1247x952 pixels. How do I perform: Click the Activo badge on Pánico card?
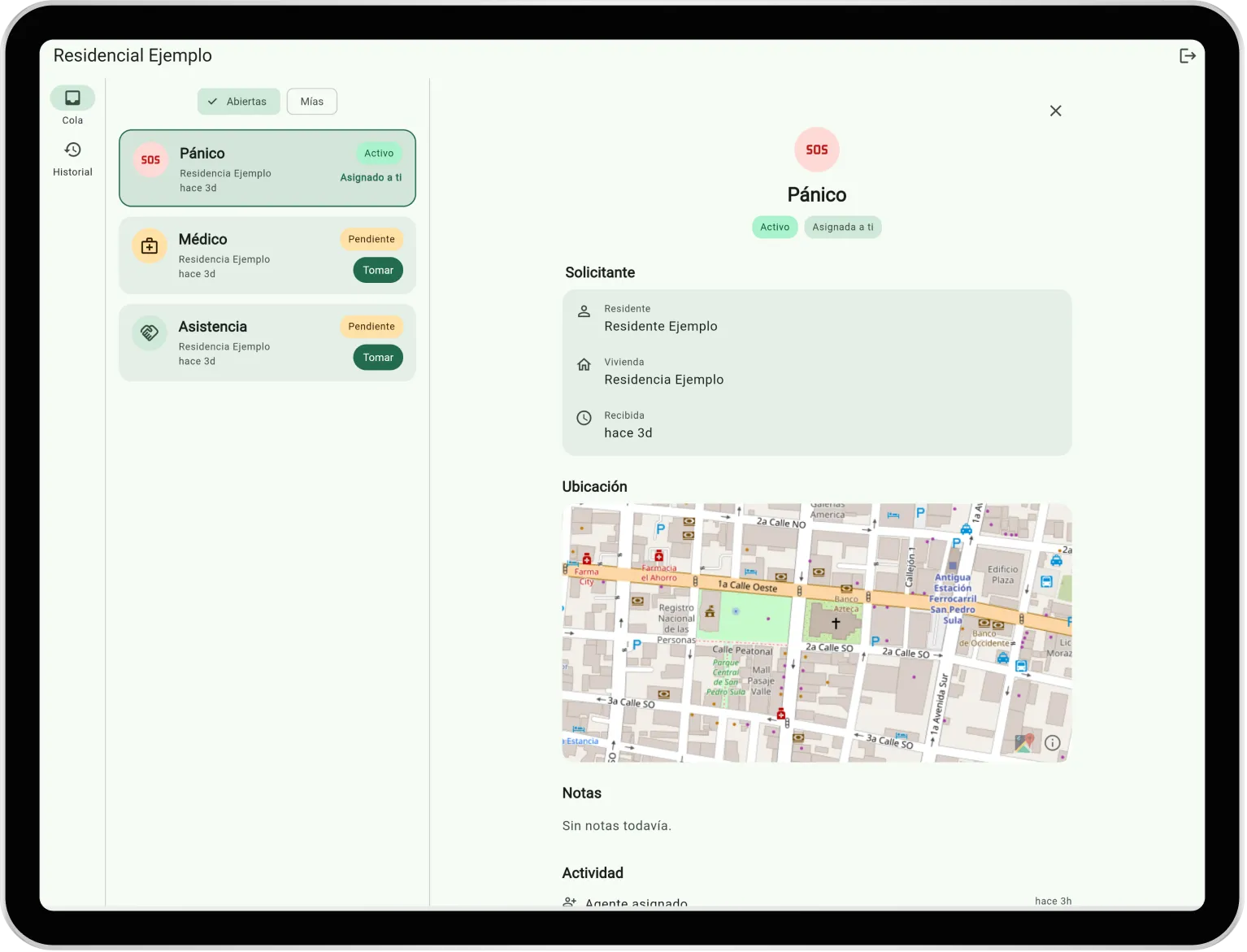pos(379,154)
